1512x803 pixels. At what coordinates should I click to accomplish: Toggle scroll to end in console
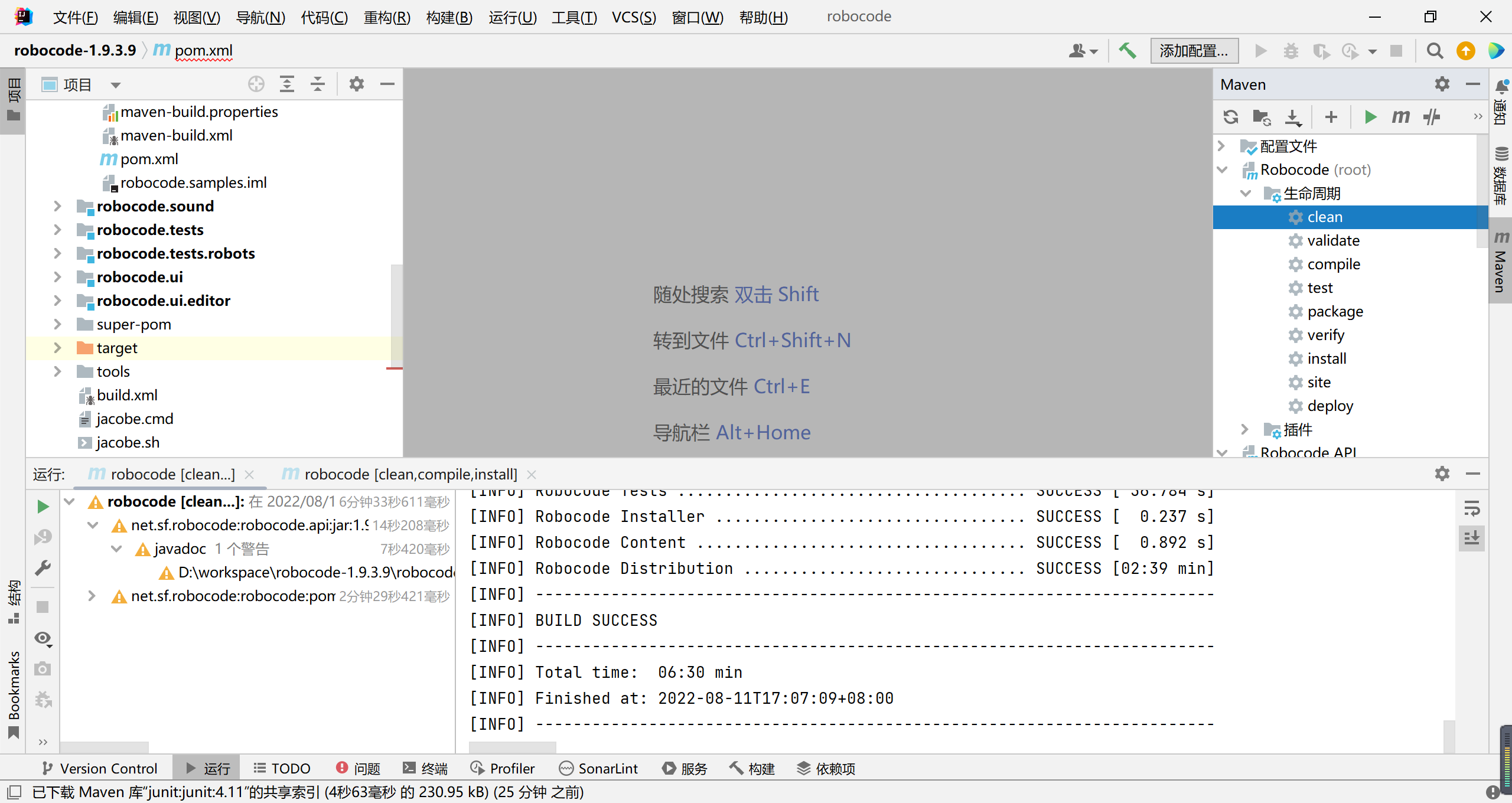pyautogui.click(x=1472, y=538)
